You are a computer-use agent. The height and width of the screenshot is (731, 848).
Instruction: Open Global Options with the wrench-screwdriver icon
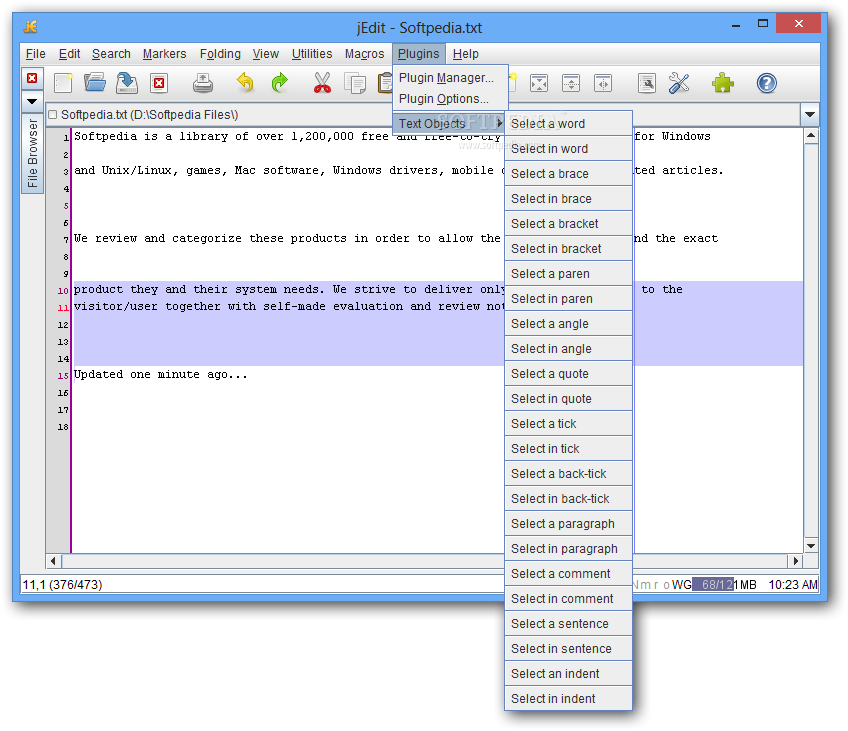coord(679,83)
